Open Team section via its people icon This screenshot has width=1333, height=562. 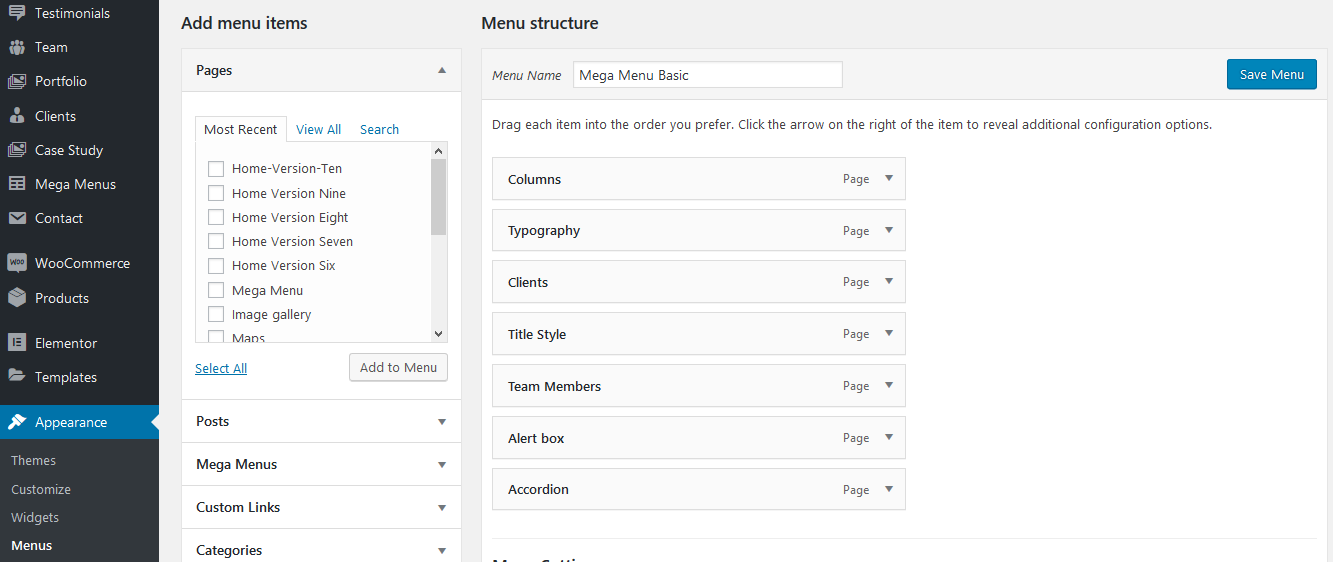click(17, 47)
